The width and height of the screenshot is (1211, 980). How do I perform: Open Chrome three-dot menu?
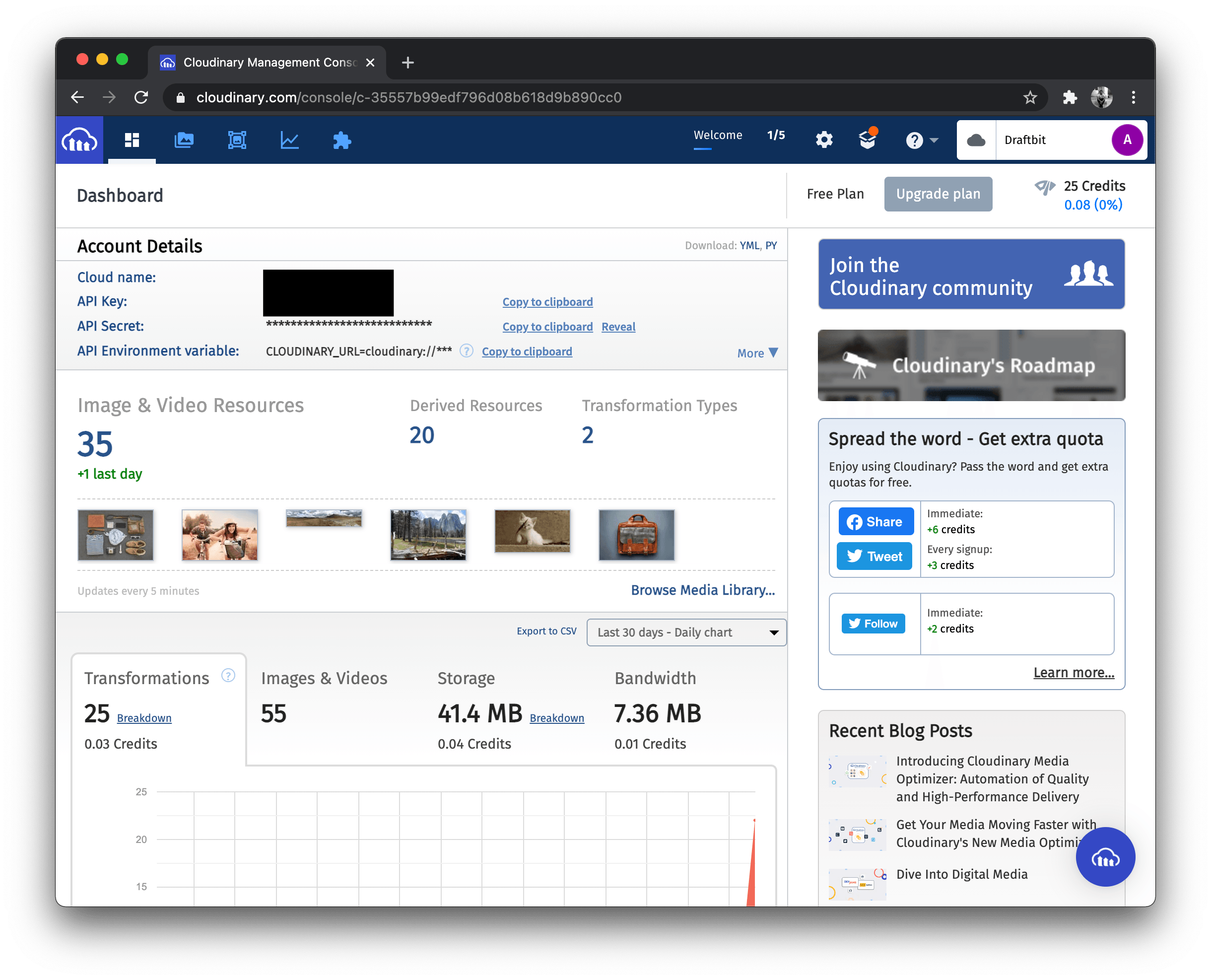coord(1133,97)
